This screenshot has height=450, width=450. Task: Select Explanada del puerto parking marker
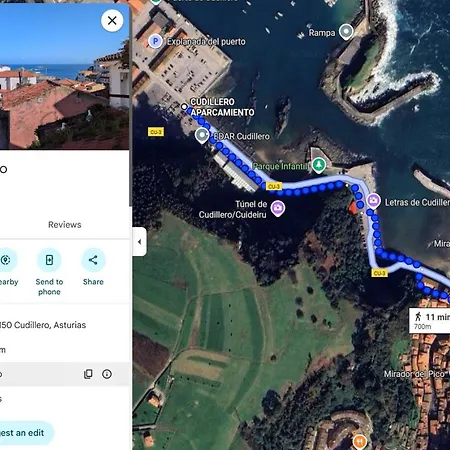coord(155,42)
